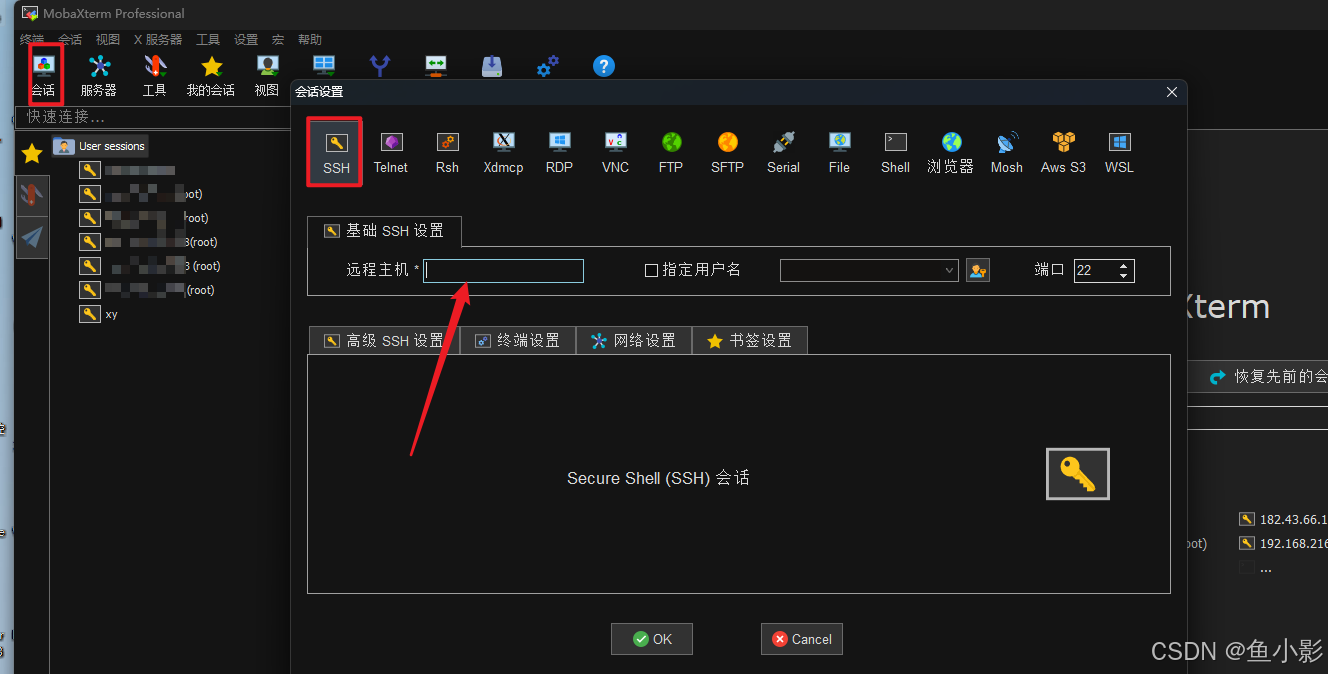The image size is (1328, 674).
Task: Select the Xdmcp session type
Action: click(x=503, y=152)
